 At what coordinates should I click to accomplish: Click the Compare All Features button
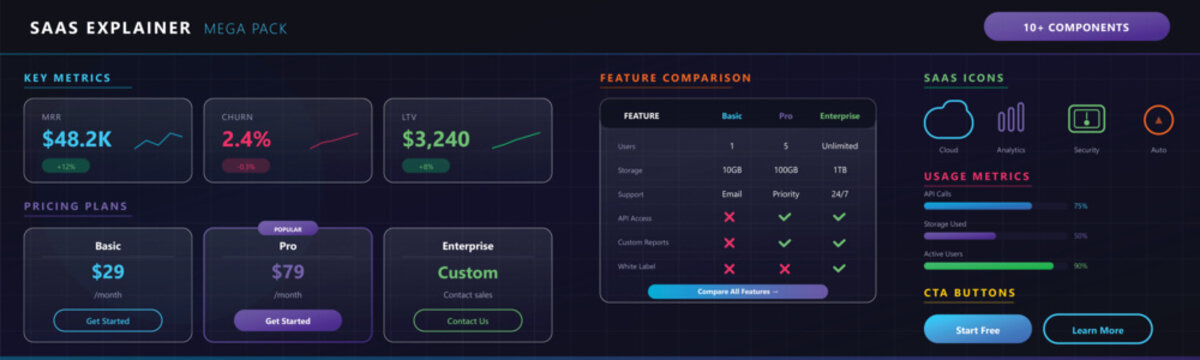[x=738, y=291]
